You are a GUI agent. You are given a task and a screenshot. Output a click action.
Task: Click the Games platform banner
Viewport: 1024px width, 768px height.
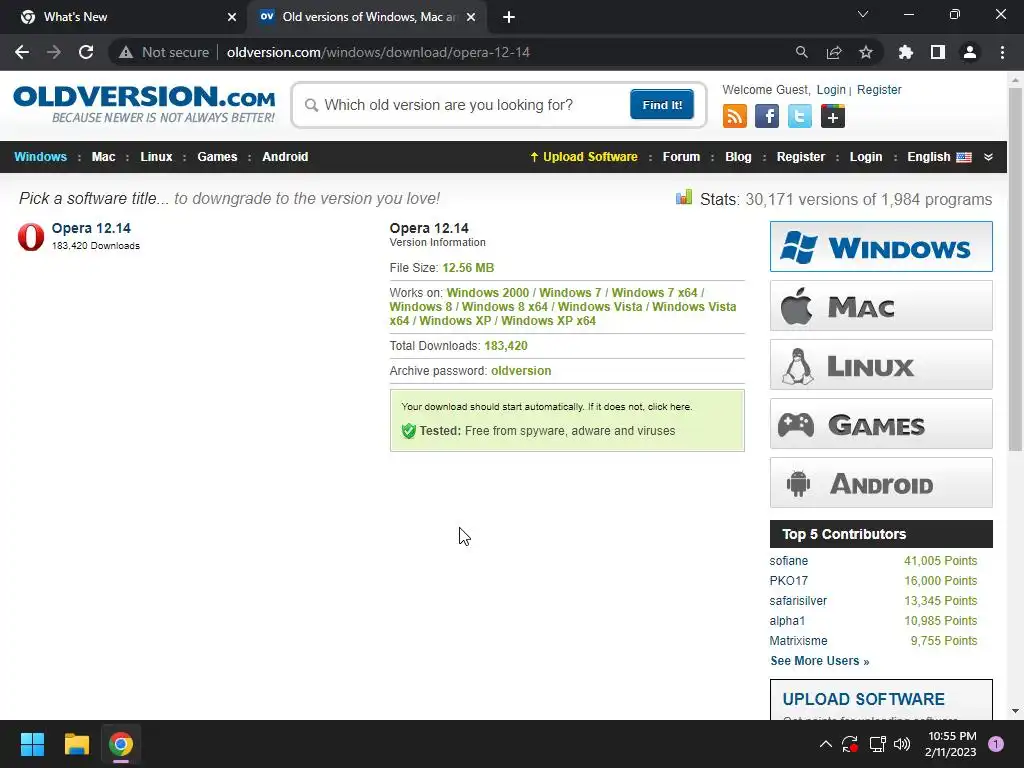[881, 424]
